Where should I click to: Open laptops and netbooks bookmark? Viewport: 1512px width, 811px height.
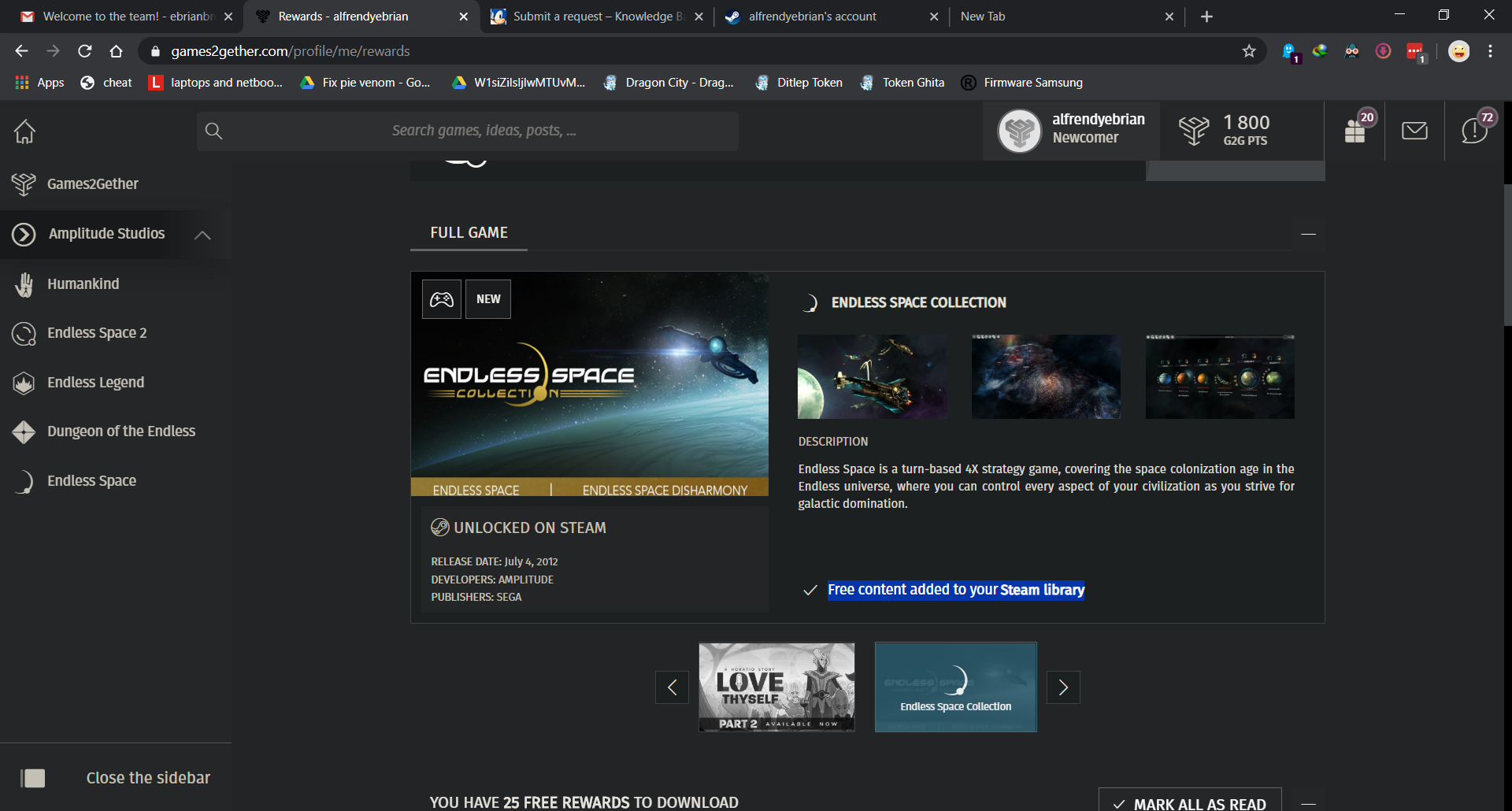click(216, 83)
